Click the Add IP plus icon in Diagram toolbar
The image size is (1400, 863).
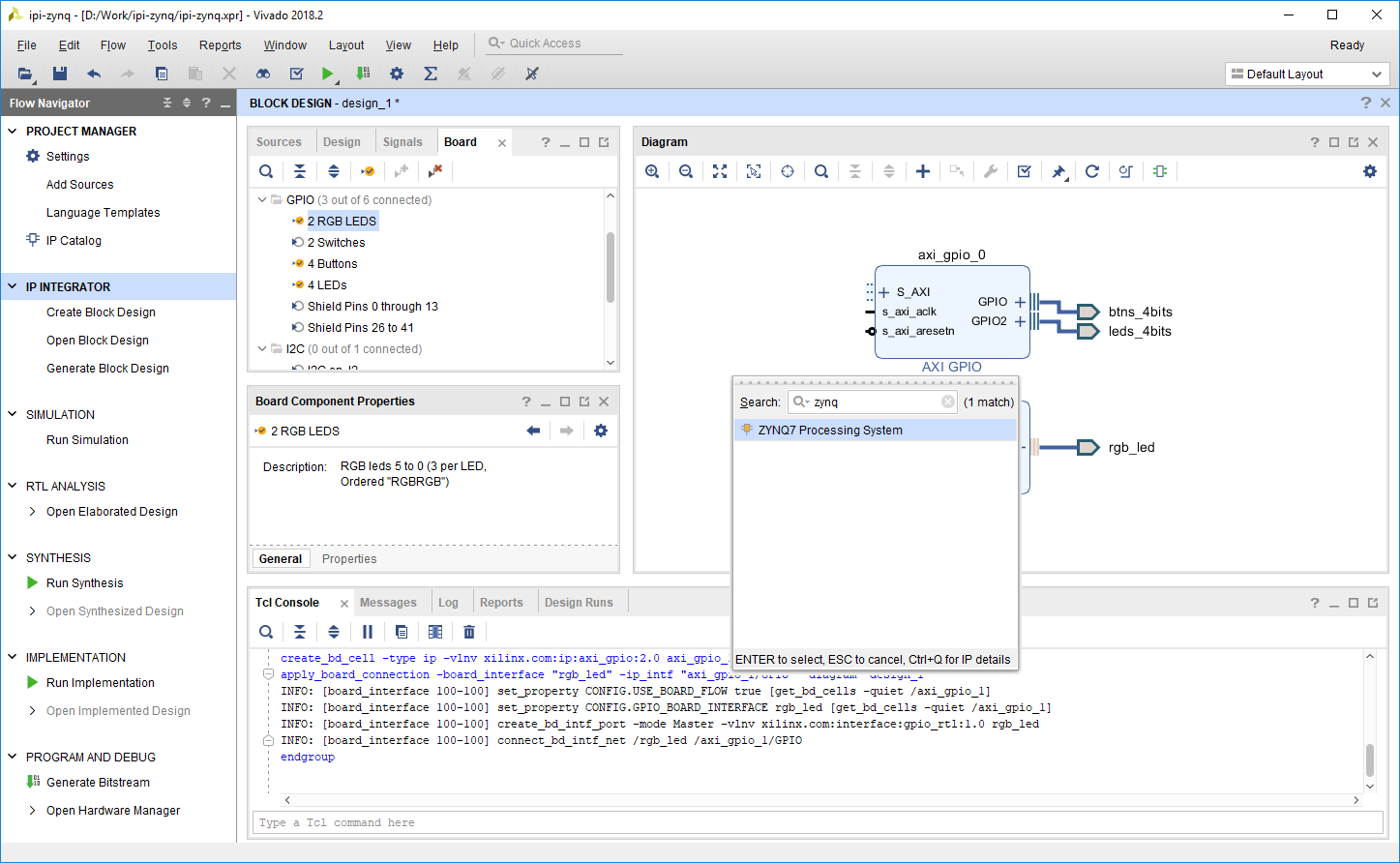point(923,171)
